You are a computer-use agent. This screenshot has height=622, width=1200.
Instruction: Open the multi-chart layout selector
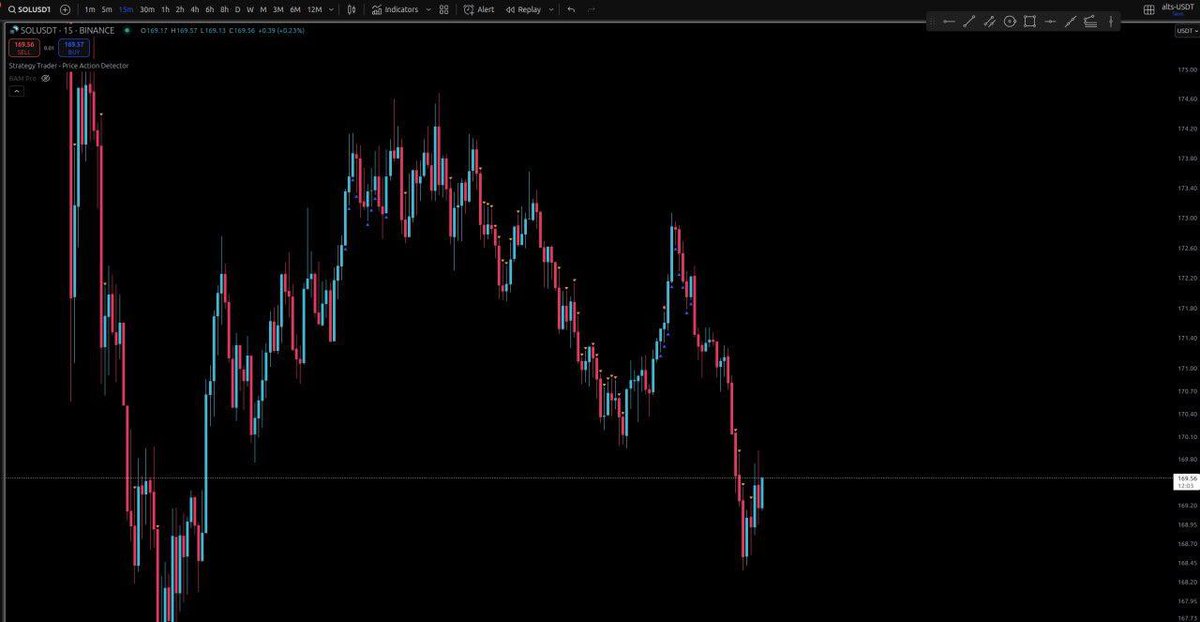pos(1148,9)
